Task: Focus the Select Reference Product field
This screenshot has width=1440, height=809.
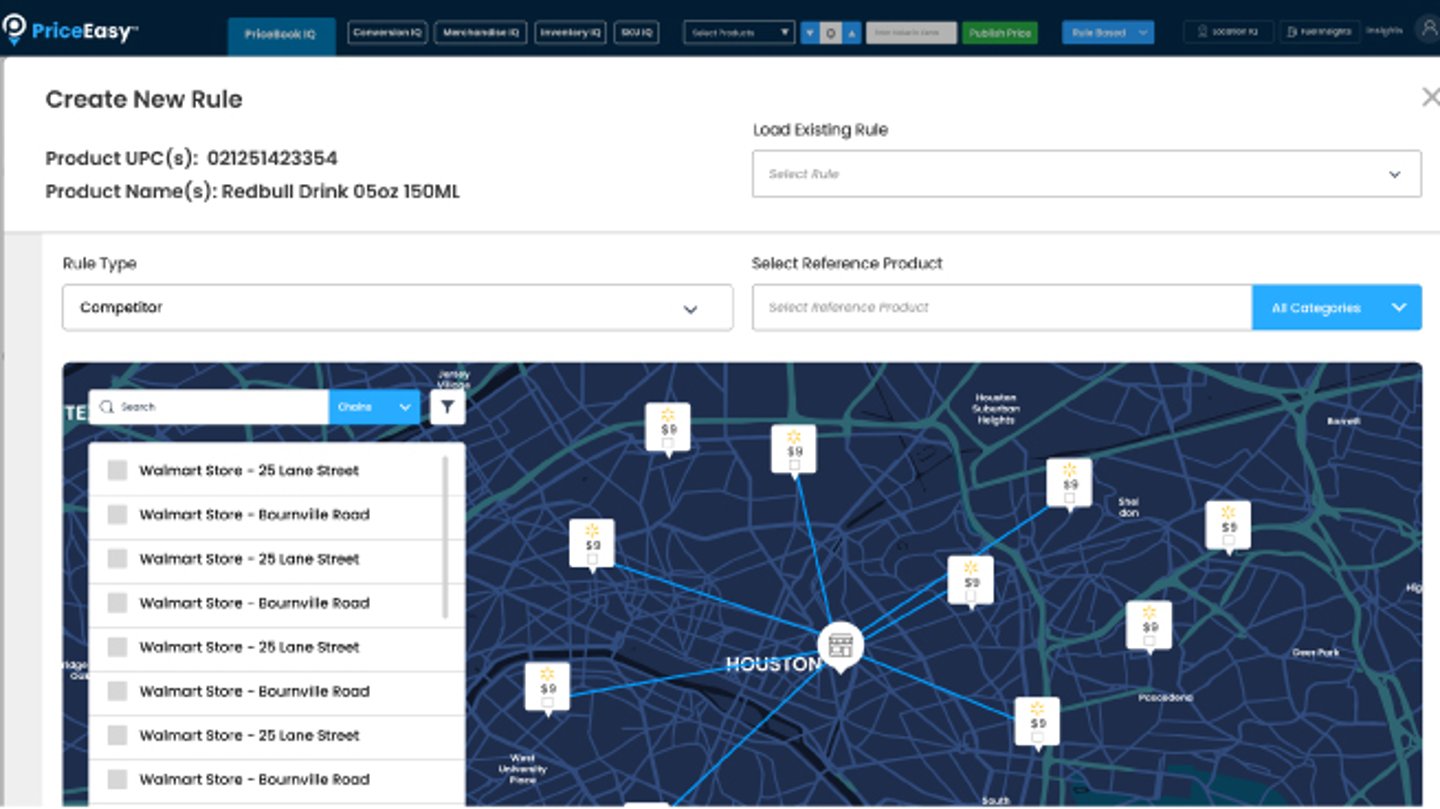Action: click(x=1002, y=308)
